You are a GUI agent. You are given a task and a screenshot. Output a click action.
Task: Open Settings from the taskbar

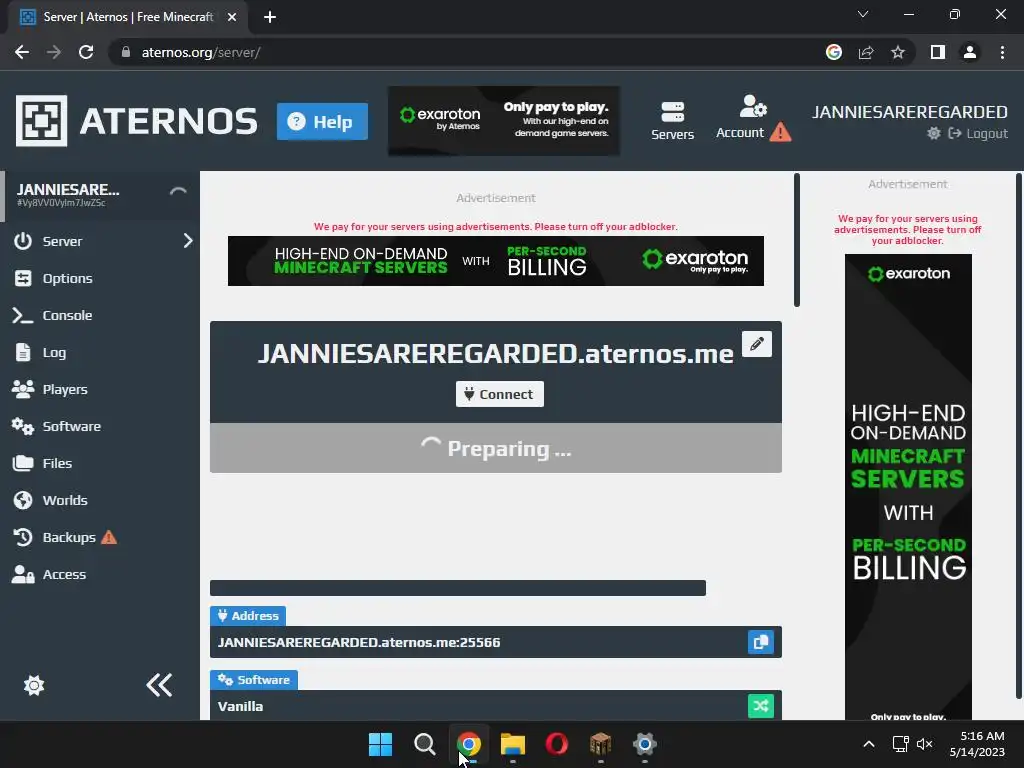pos(645,744)
